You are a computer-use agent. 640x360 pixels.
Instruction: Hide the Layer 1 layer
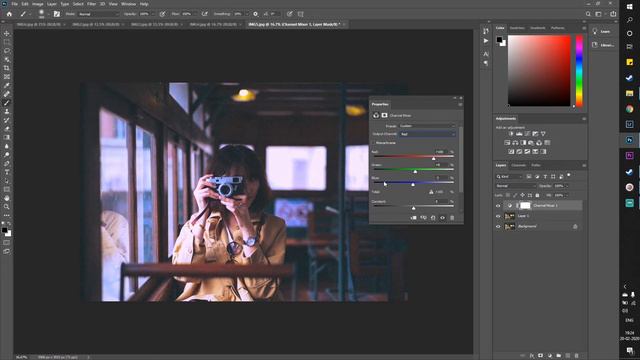point(498,216)
